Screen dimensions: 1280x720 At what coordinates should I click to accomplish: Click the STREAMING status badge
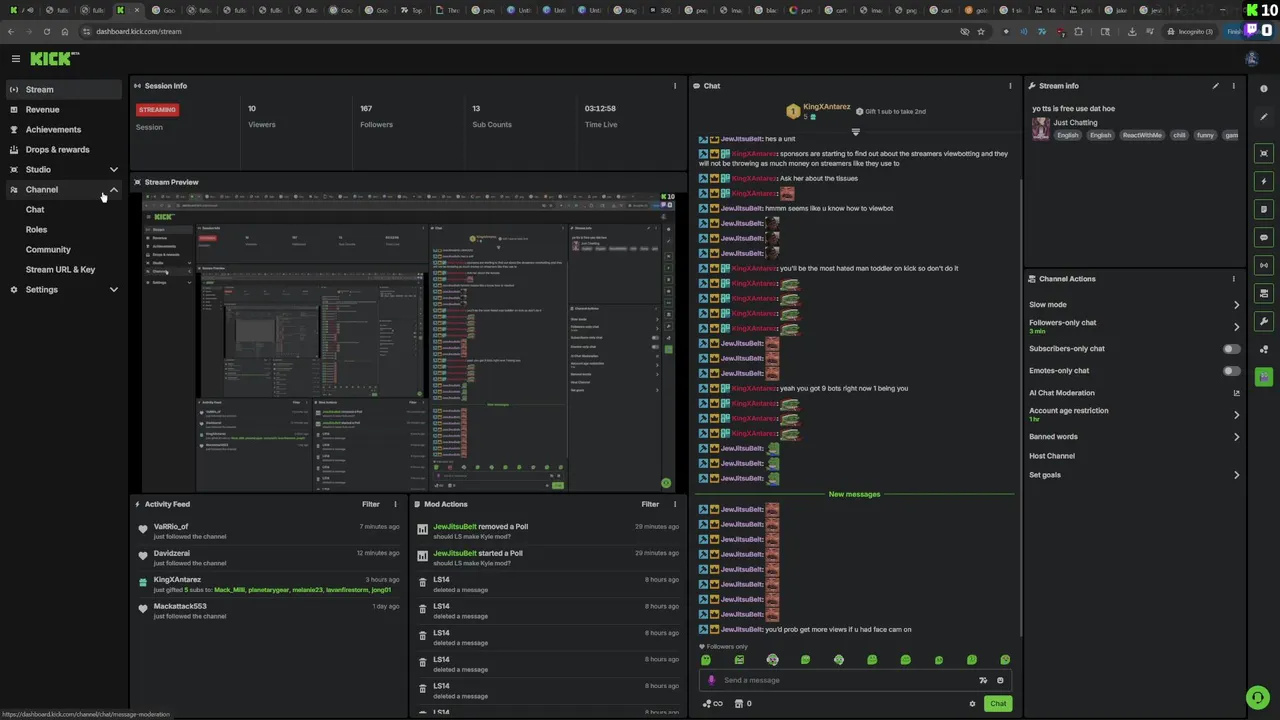pos(158,109)
